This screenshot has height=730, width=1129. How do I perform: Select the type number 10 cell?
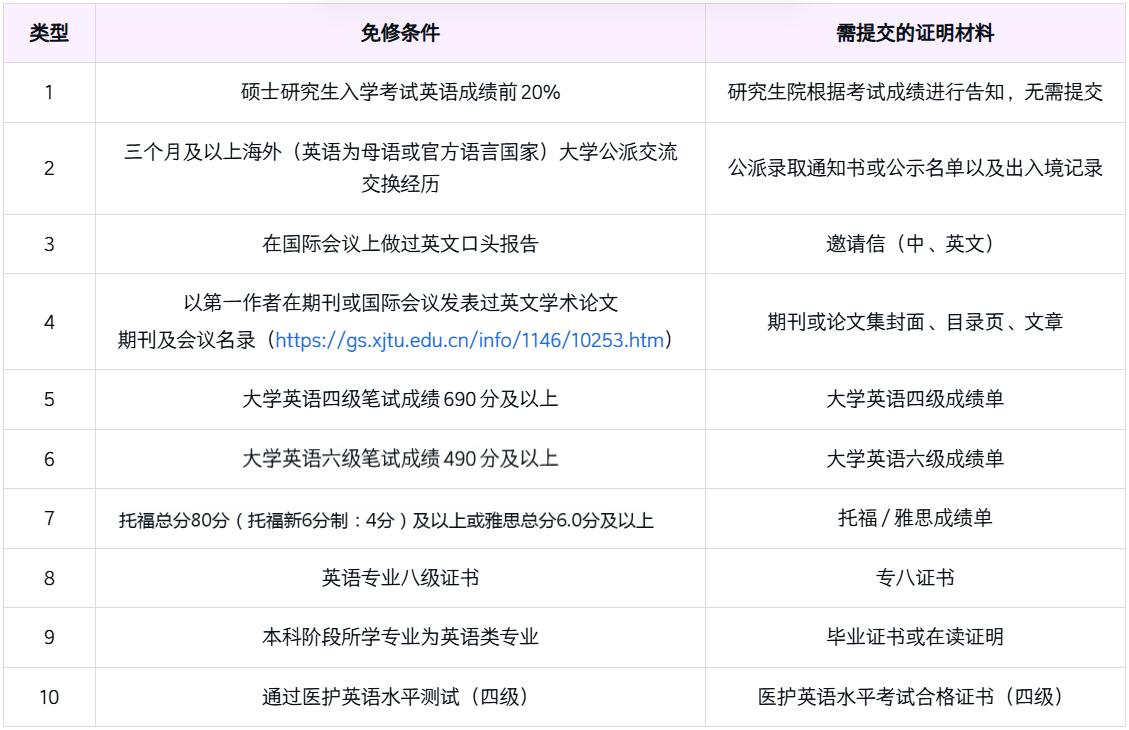[49, 697]
